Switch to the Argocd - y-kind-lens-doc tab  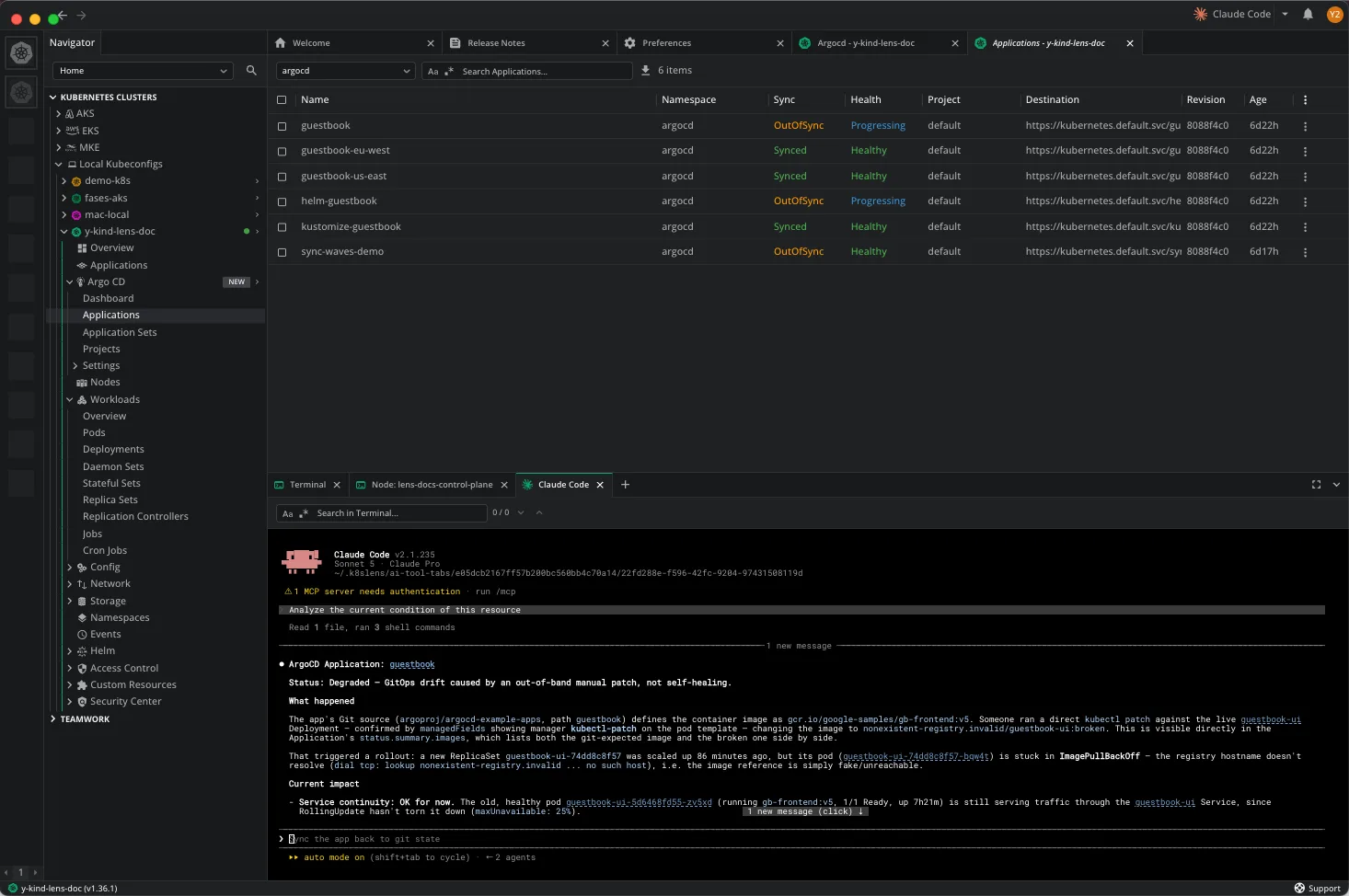[x=879, y=43]
